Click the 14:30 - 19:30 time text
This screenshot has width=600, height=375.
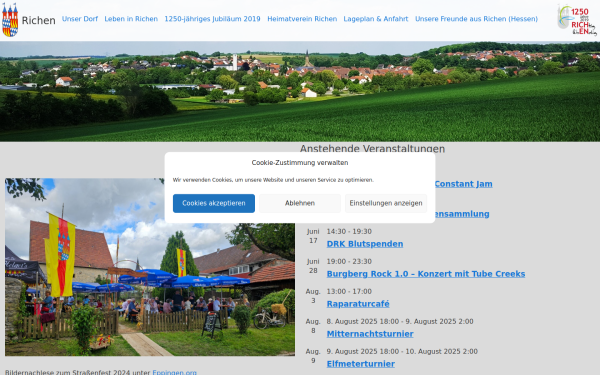pyautogui.click(x=349, y=232)
